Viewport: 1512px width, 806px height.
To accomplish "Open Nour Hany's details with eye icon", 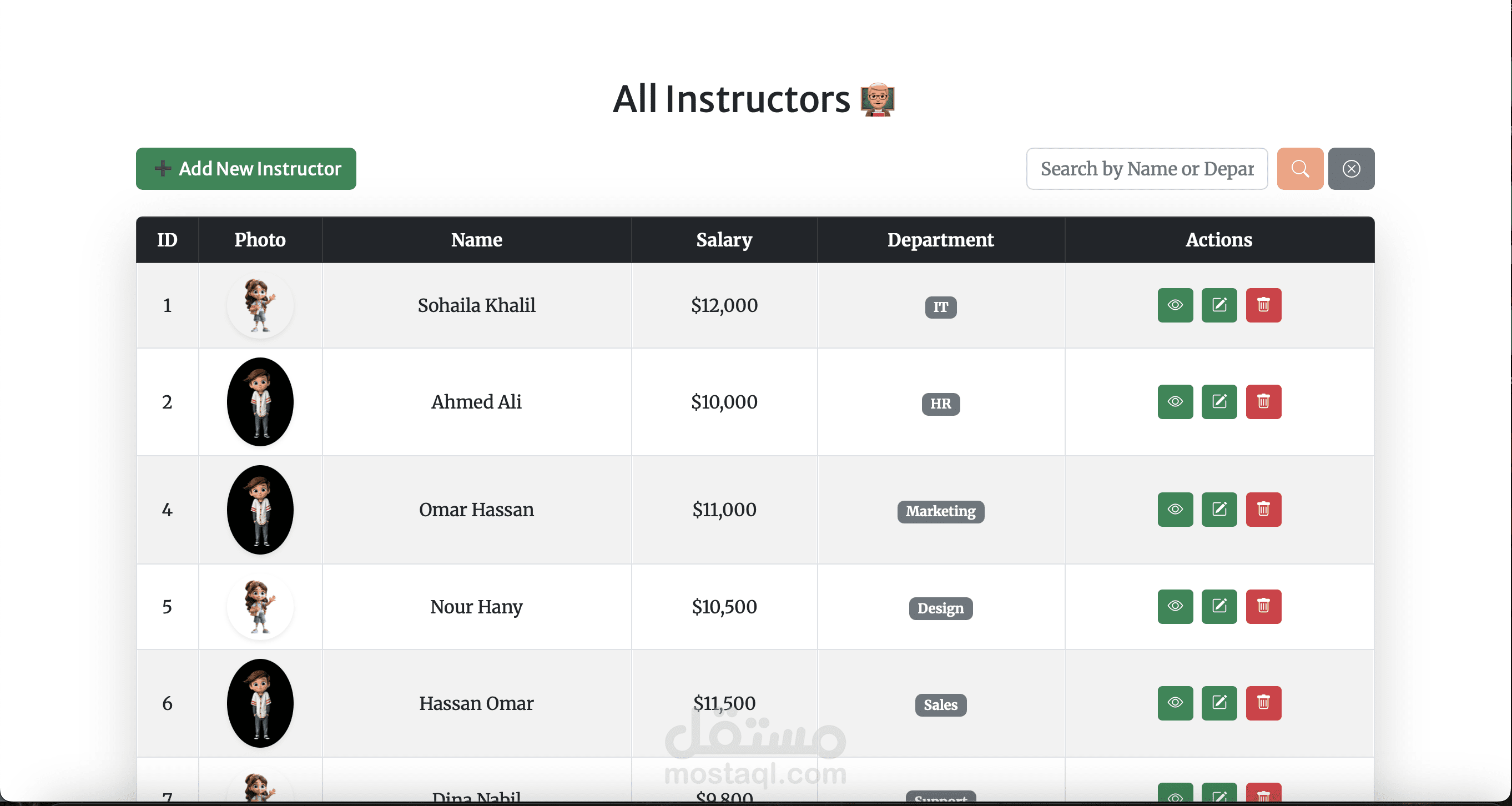I will click(x=1175, y=606).
